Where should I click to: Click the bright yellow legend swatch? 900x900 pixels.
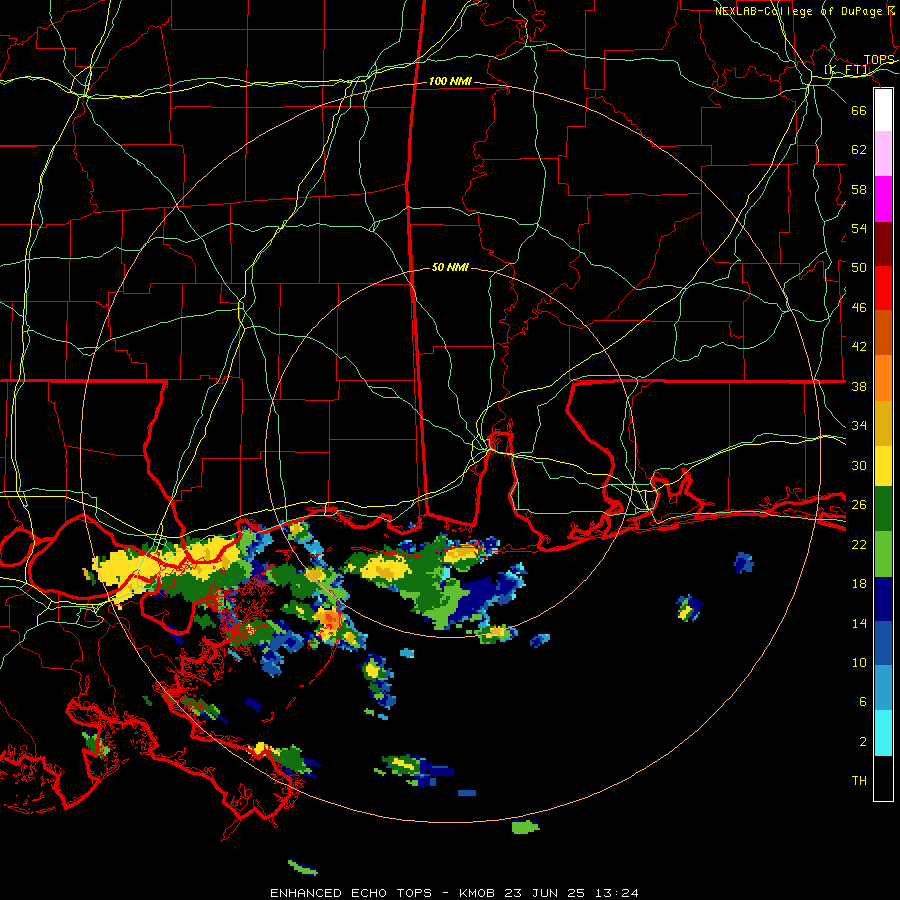(x=883, y=466)
